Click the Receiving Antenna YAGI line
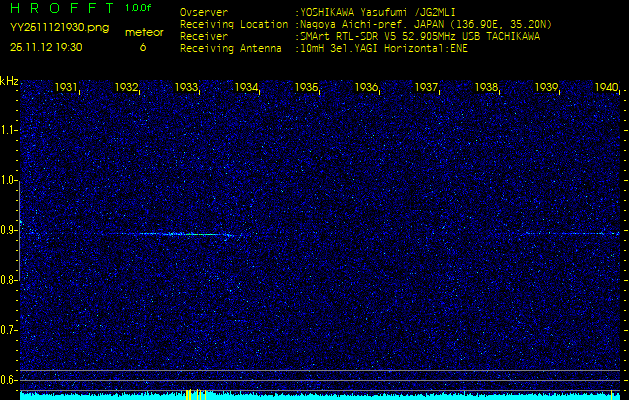This screenshot has height=400, width=629. 322,48
